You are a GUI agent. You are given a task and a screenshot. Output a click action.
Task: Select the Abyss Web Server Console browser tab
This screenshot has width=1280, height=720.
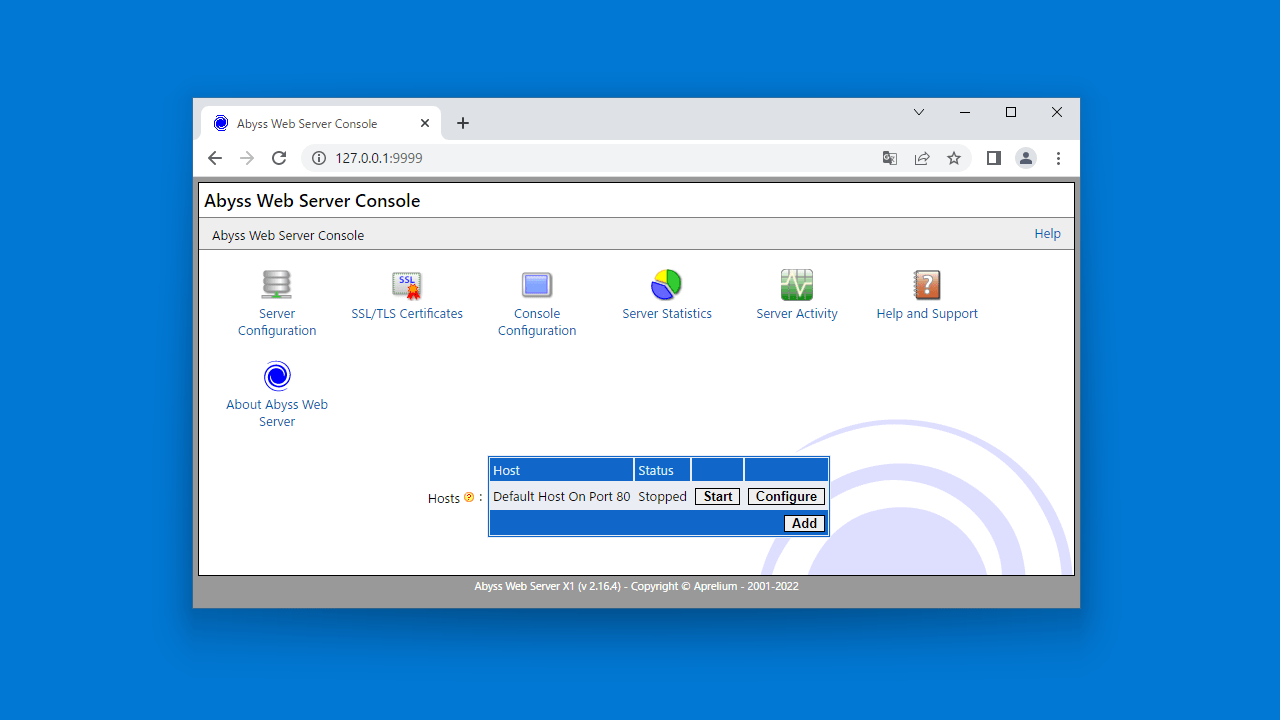pyautogui.click(x=321, y=123)
